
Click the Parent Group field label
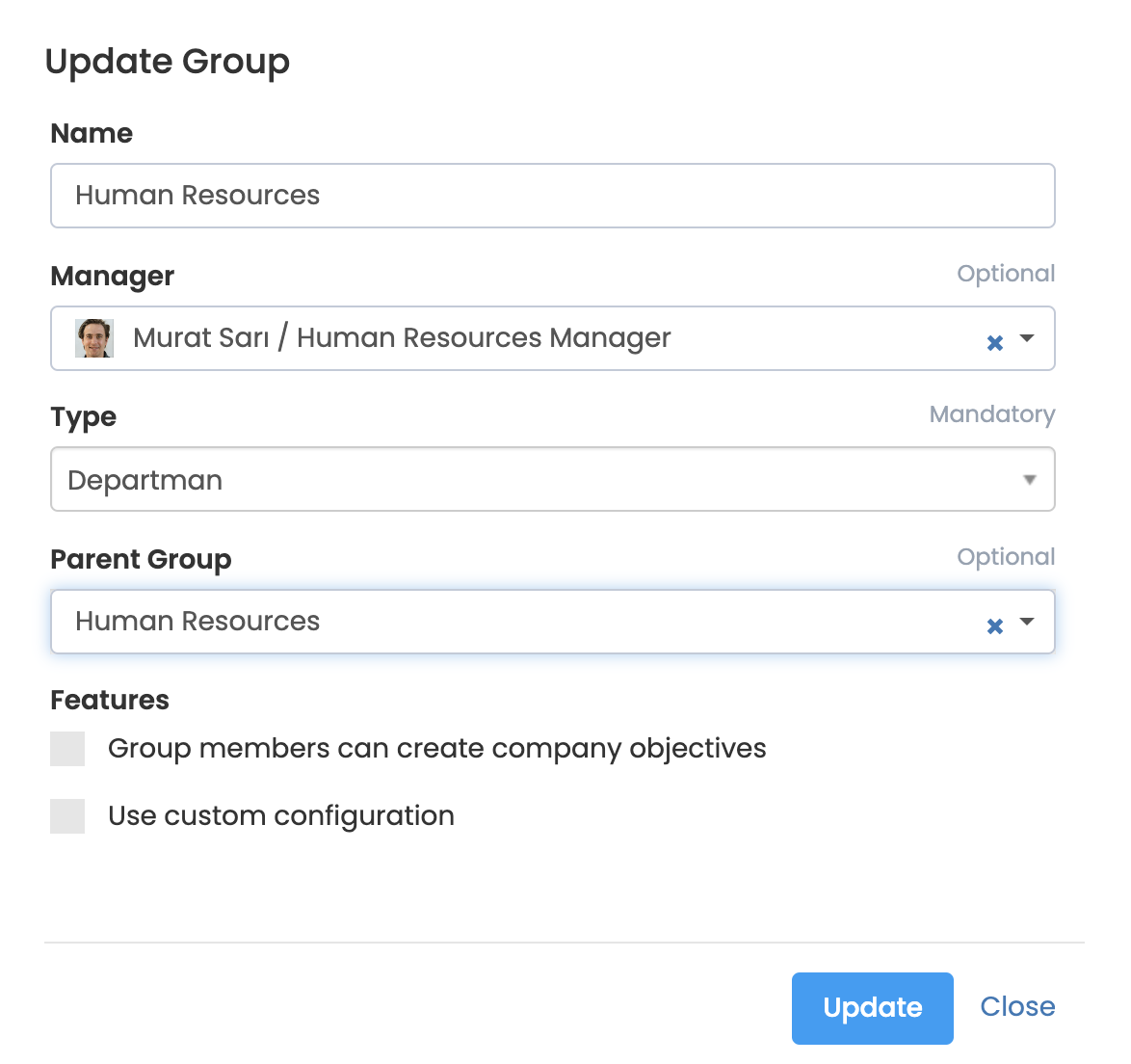click(141, 559)
